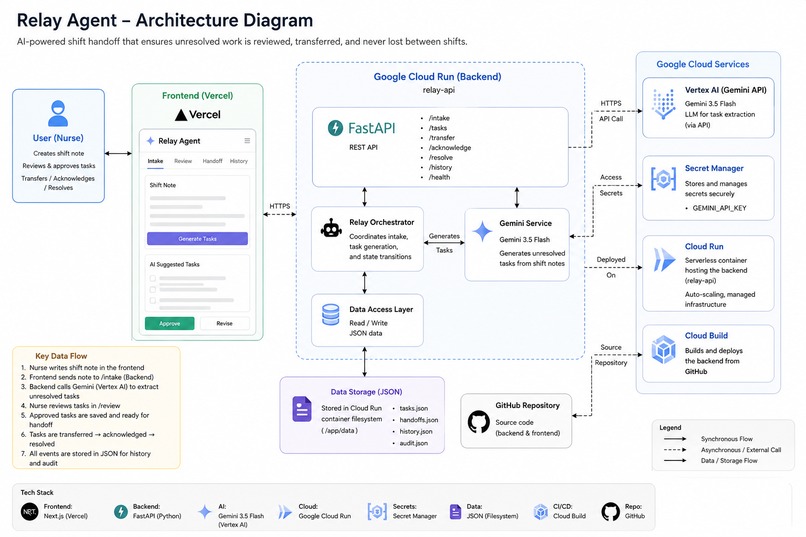The width and height of the screenshot is (806, 537).
Task: Click the Vertex AI icon
Action: [663, 103]
